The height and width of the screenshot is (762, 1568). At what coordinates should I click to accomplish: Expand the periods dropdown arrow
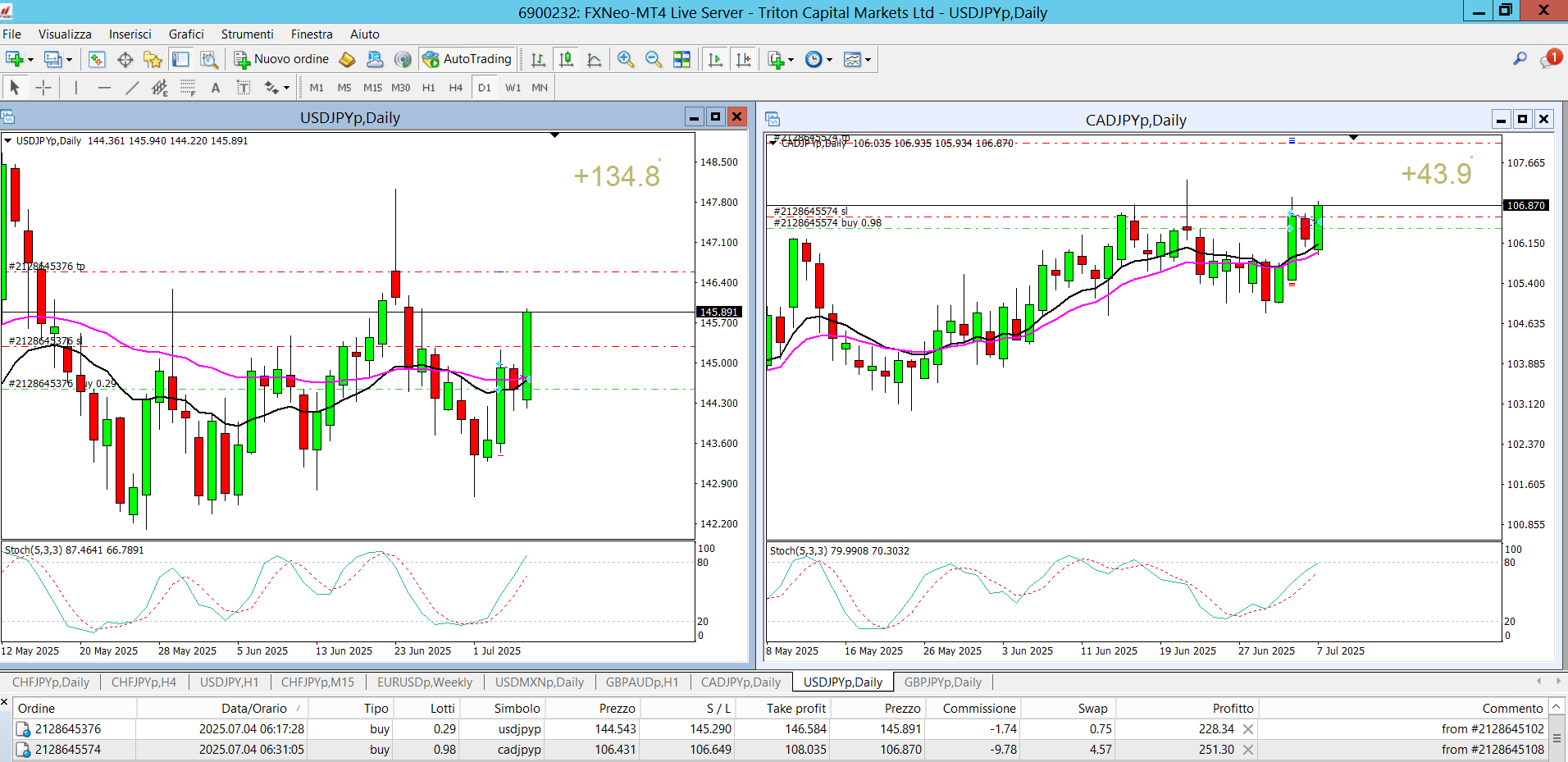(x=830, y=60)
